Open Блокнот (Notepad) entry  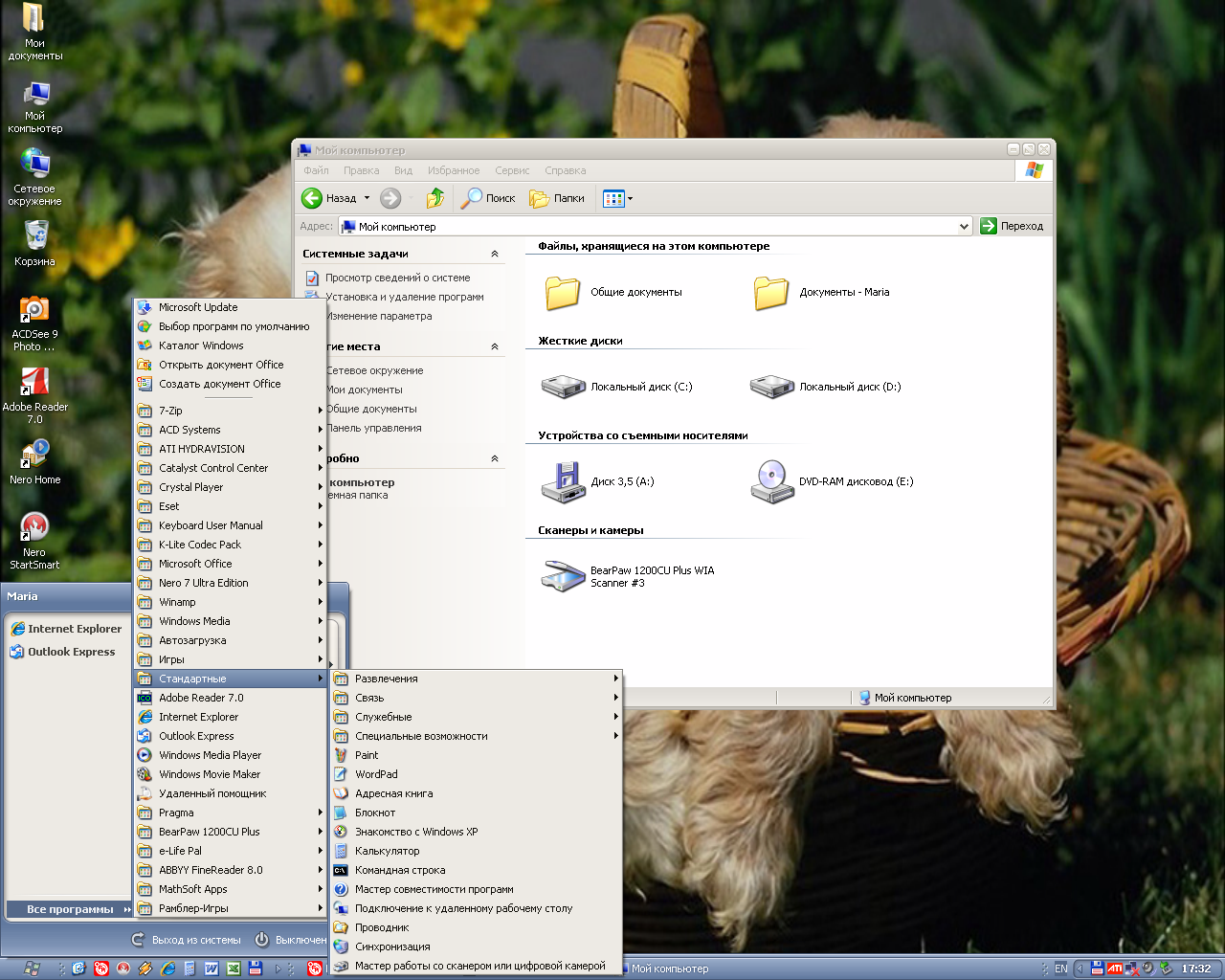pyautogui.click(x=476, y=813)
